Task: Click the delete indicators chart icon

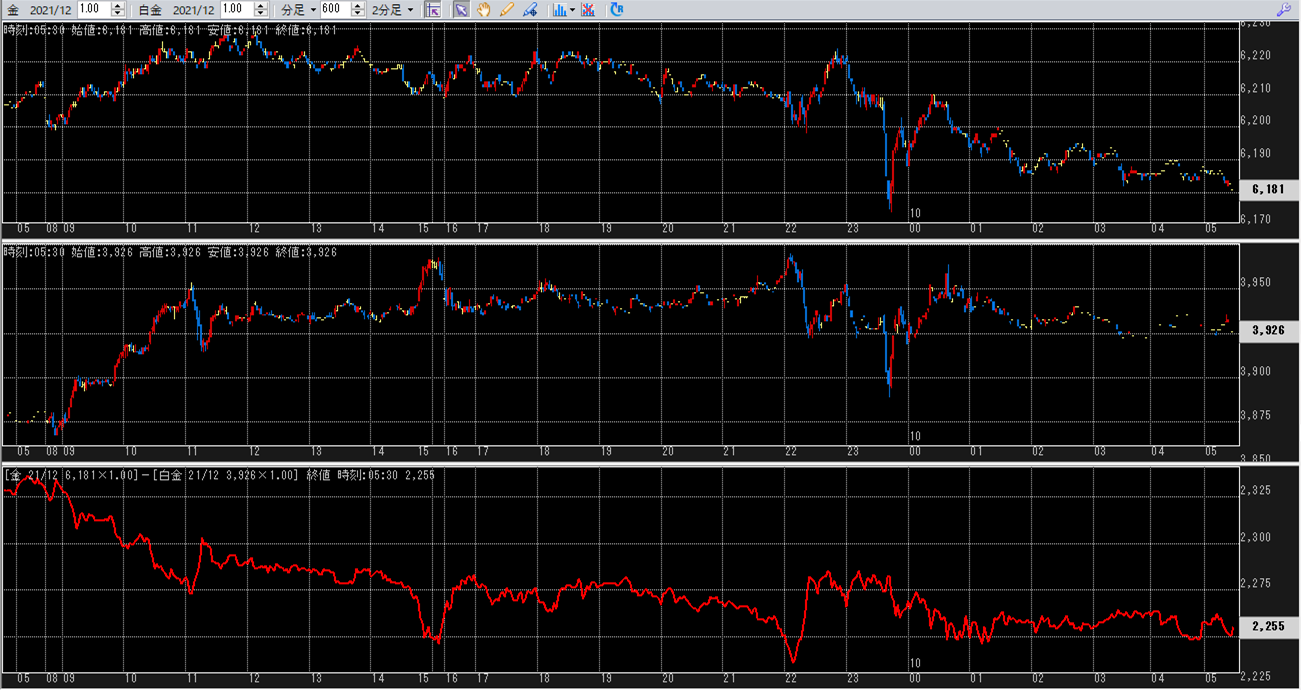Action: [588, 10]
